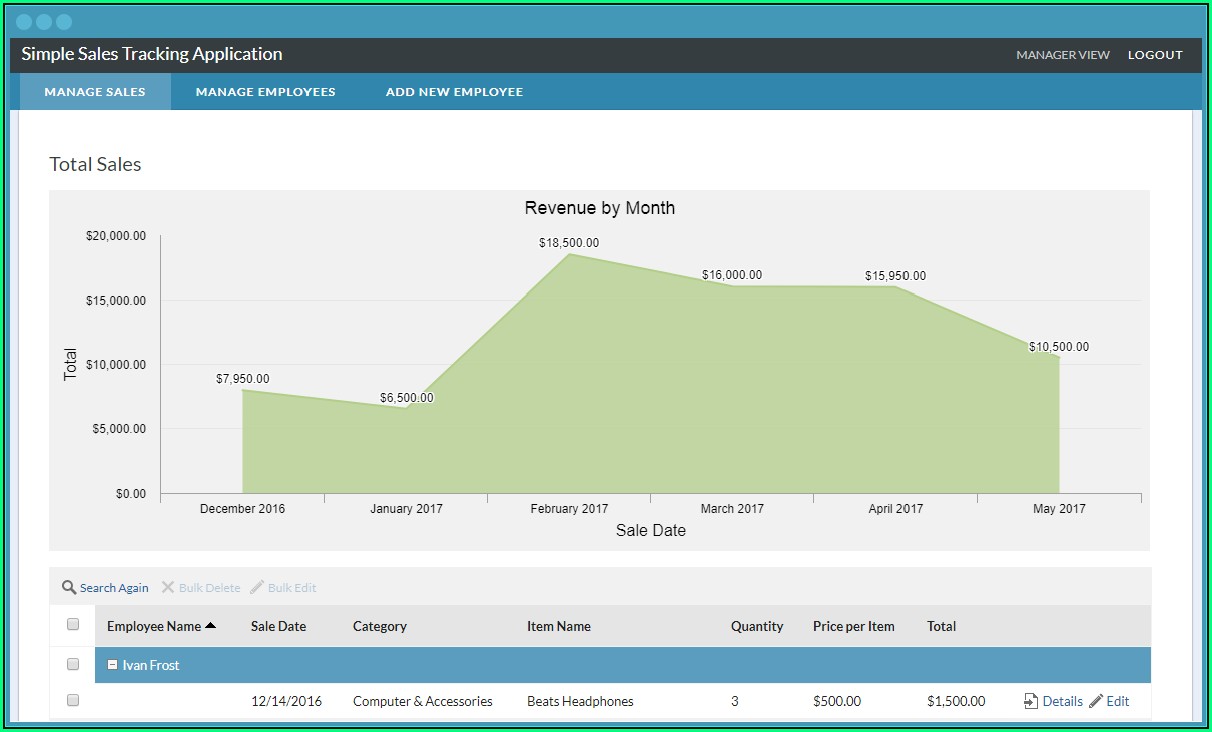Switch to the Manage Employees tab
This screenshot has height=732, width=1212.
coord(265,92)
